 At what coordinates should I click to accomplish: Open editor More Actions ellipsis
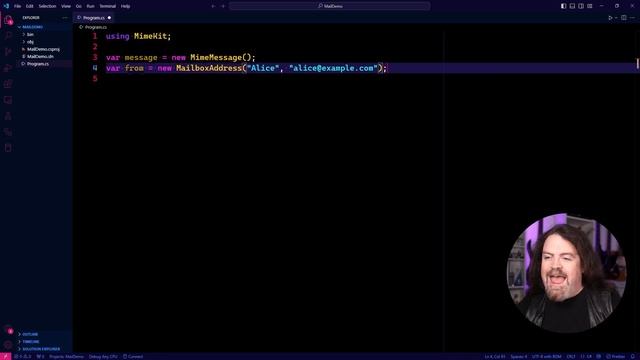coord(633,18)
